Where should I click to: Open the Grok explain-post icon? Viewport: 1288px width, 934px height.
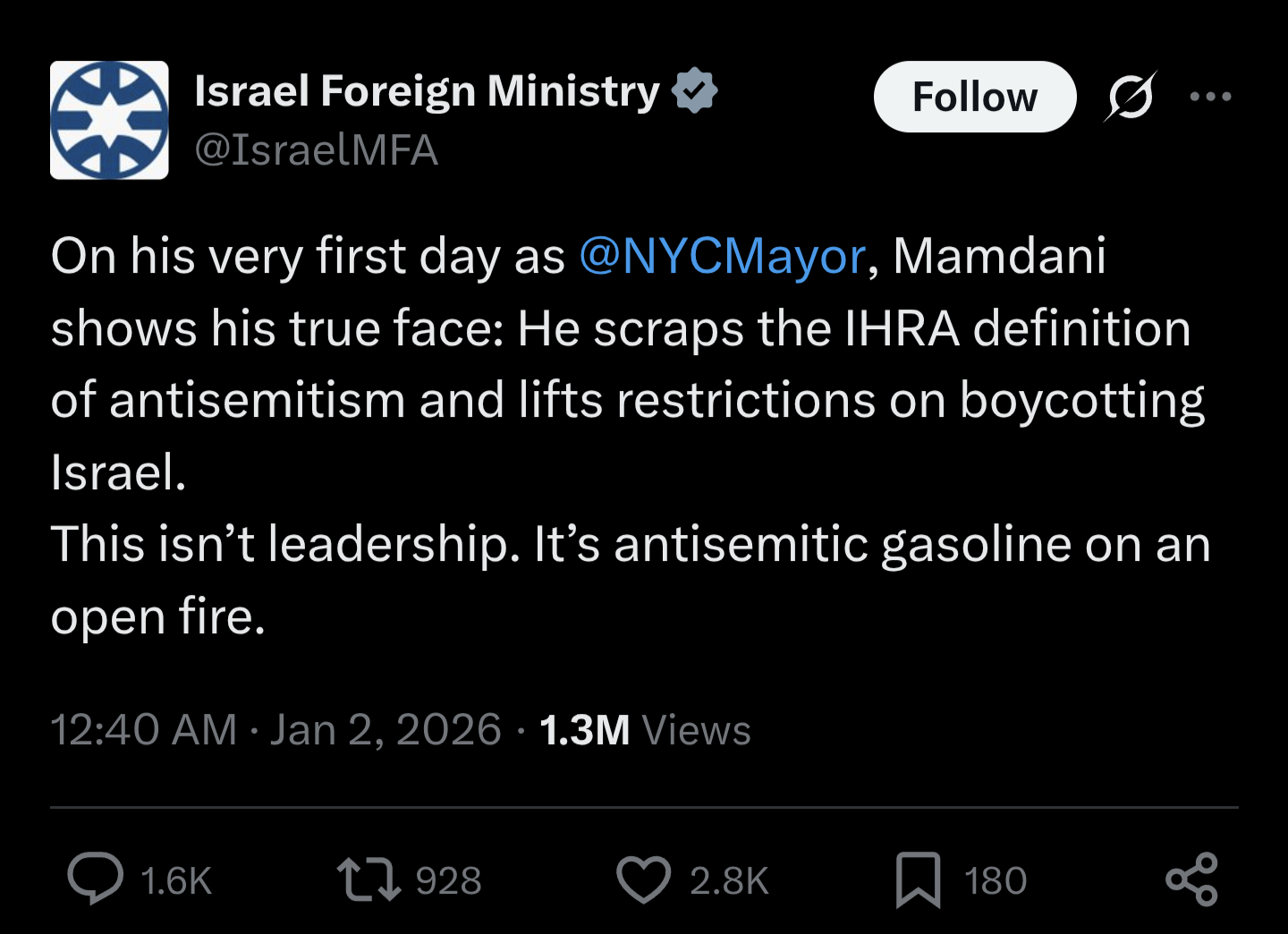pos(1131,97)
